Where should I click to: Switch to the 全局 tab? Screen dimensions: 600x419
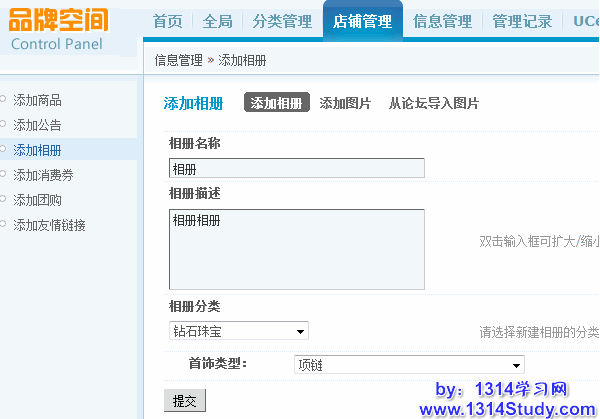click(x=217, y=21)
